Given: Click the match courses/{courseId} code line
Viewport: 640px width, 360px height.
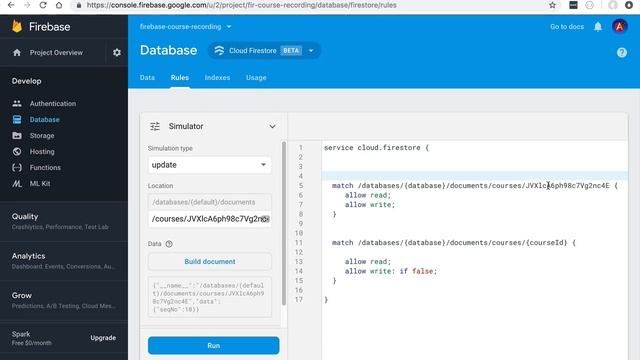Looking at the screenshot, I should tap(453, 242).
